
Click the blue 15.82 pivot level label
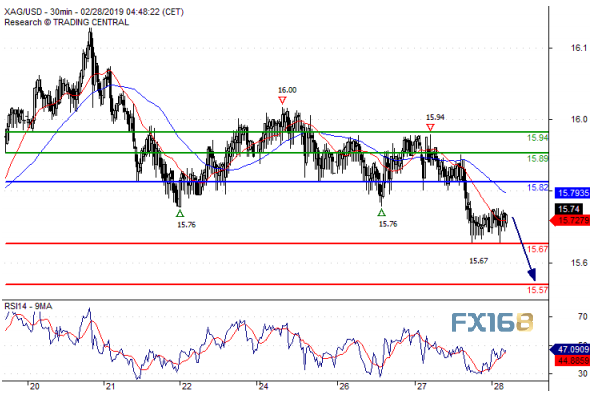point(537,187)
